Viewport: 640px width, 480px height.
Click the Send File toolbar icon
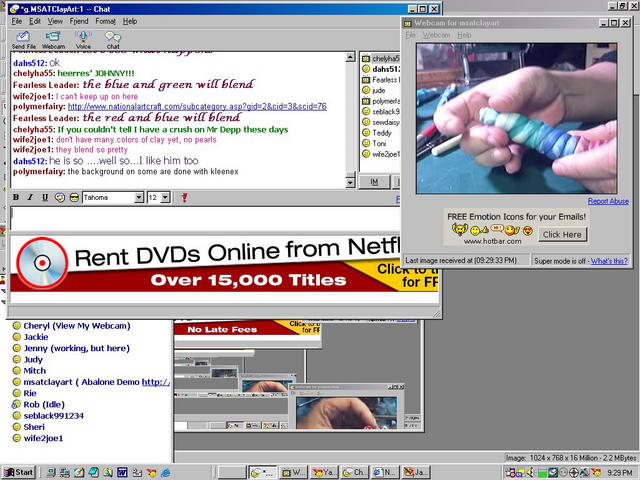23,40
